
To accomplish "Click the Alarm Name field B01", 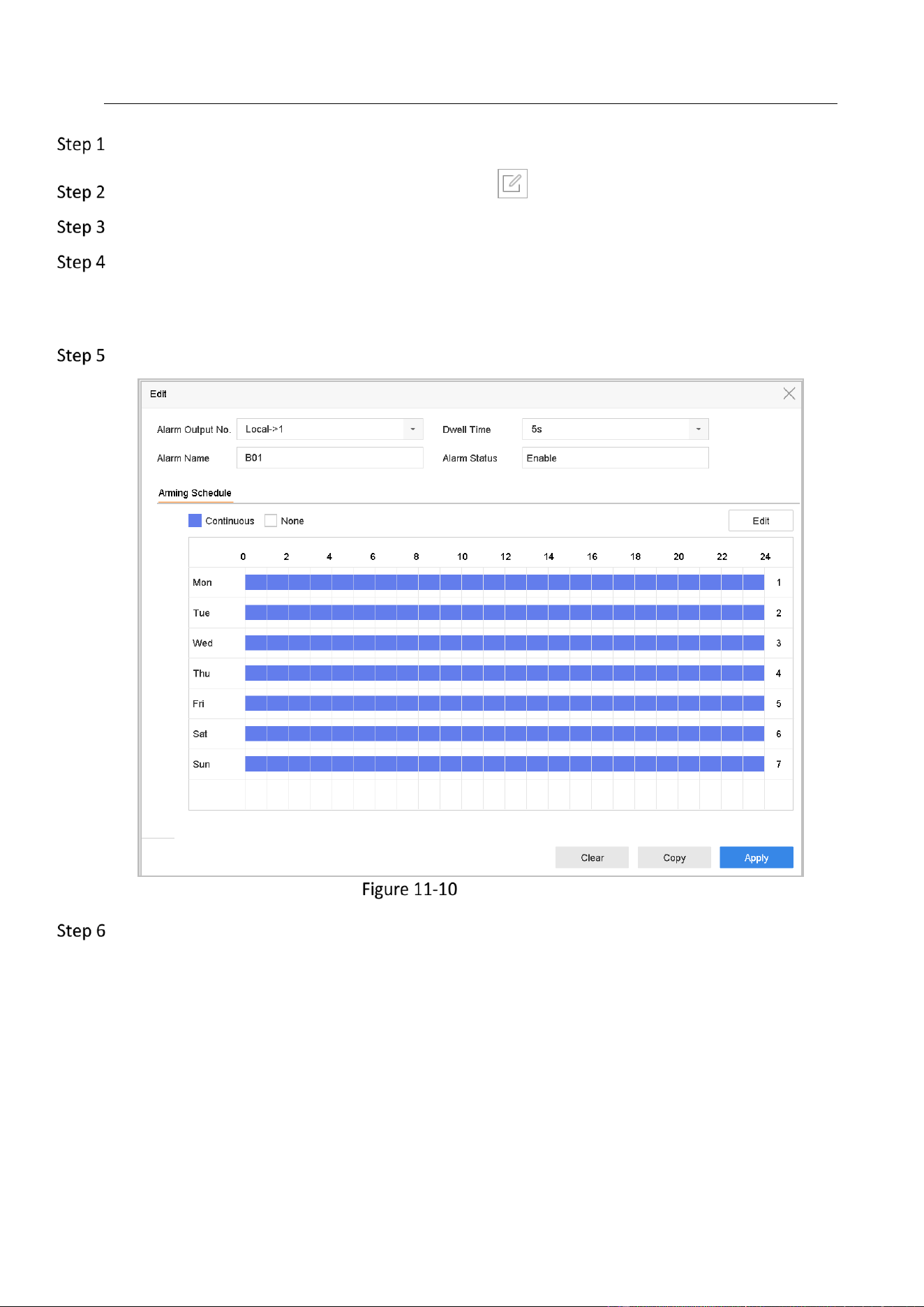I will pos(330,458).
